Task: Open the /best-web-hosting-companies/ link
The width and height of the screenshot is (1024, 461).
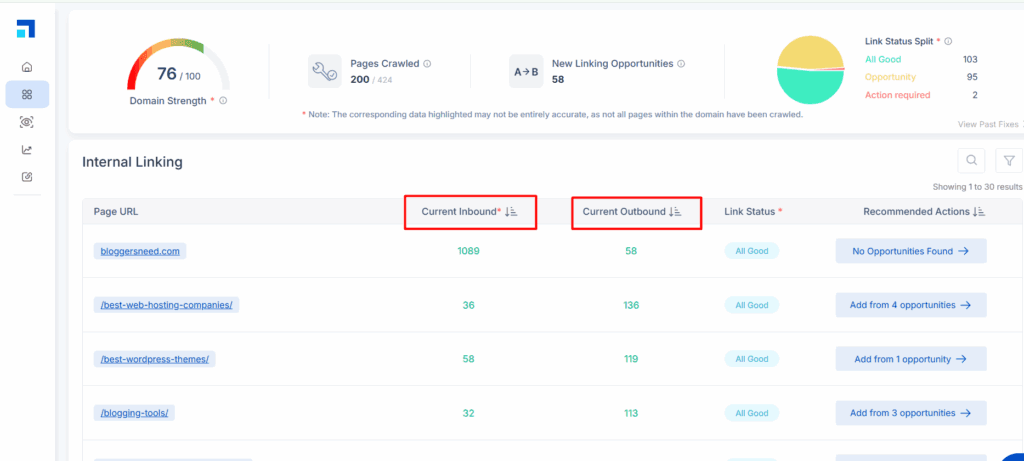Action: 167,305
